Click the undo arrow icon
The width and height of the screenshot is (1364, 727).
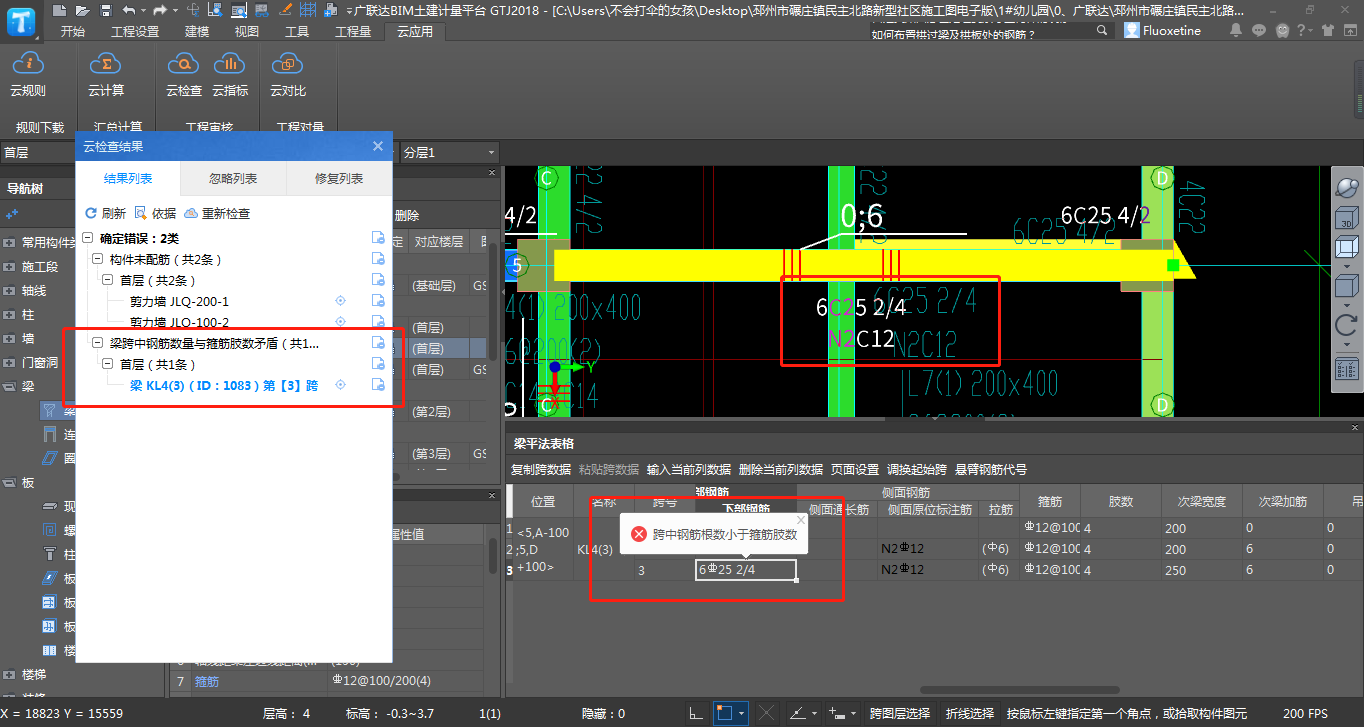129,10
